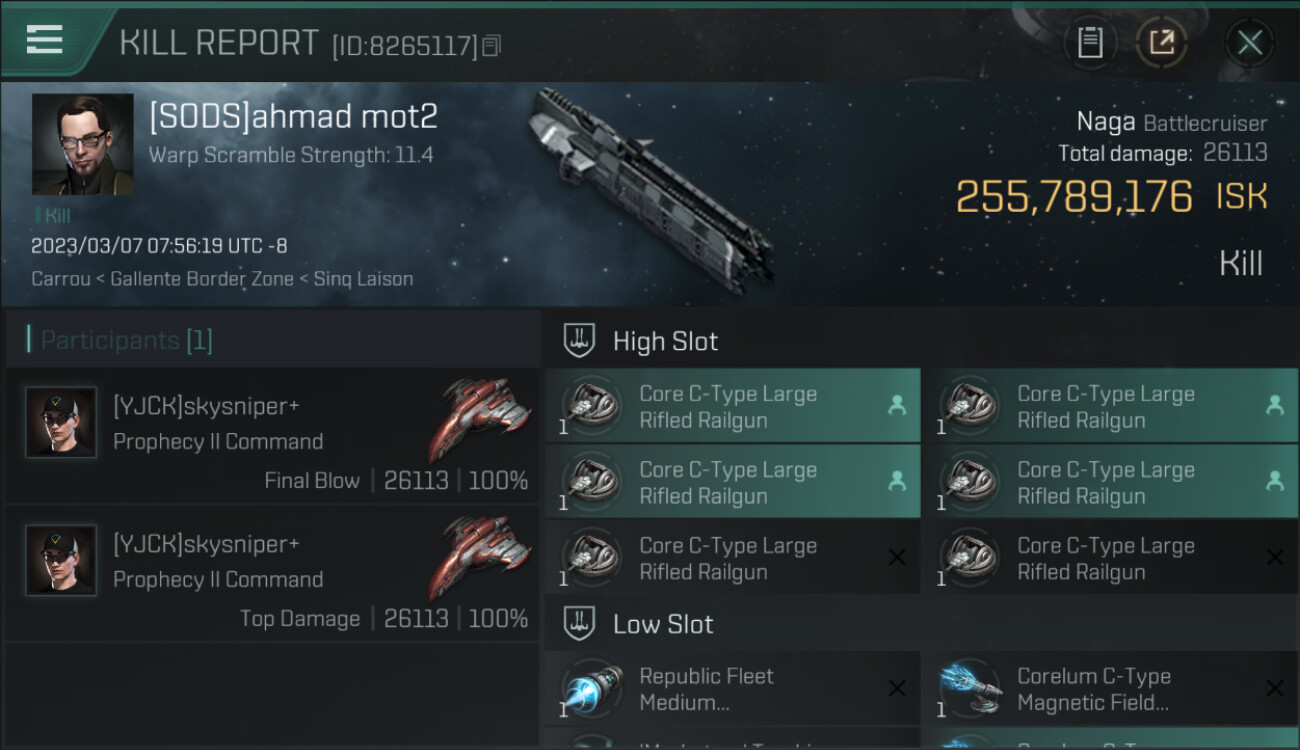1300x750 pixels.
Task: Open the clipboard notes icon
Action: tap(1090, 43)
